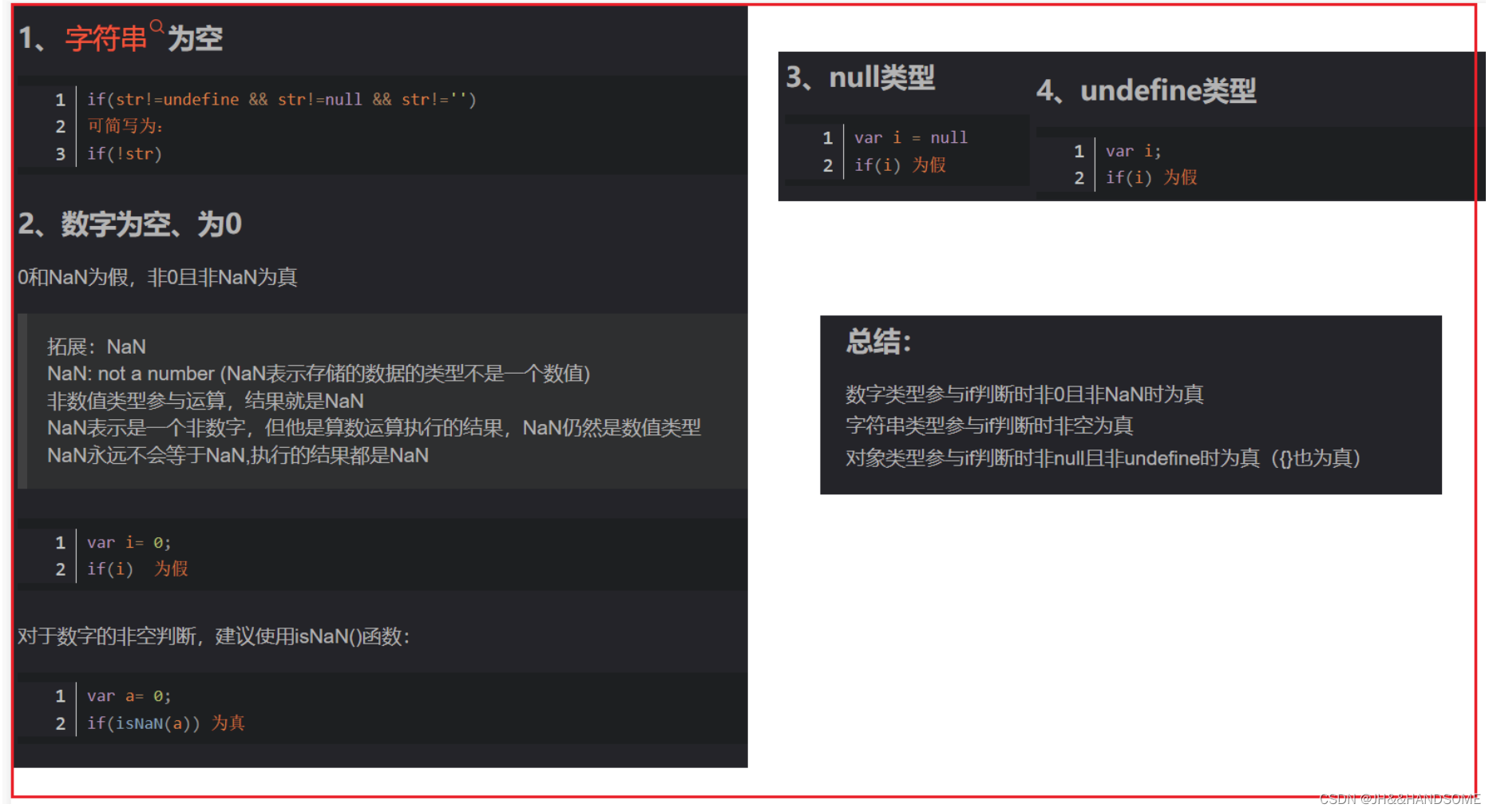Click the 总结: heading
Screen dimensions: 1493x812
pos(879,342)
